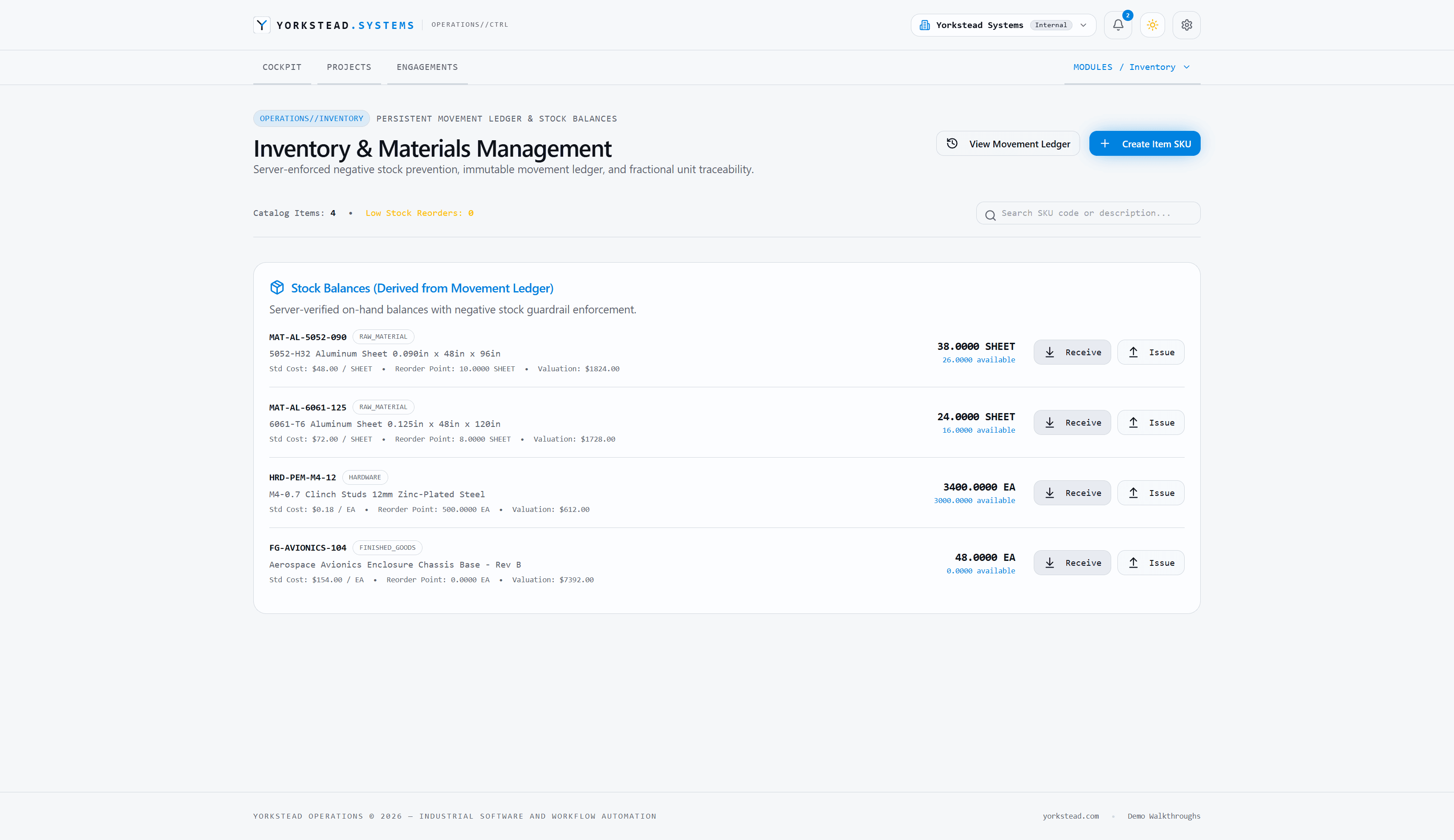Receive stock for FG-AVIONICS-104
This screenshot has width=1454, height=840.
point(1072,563)
